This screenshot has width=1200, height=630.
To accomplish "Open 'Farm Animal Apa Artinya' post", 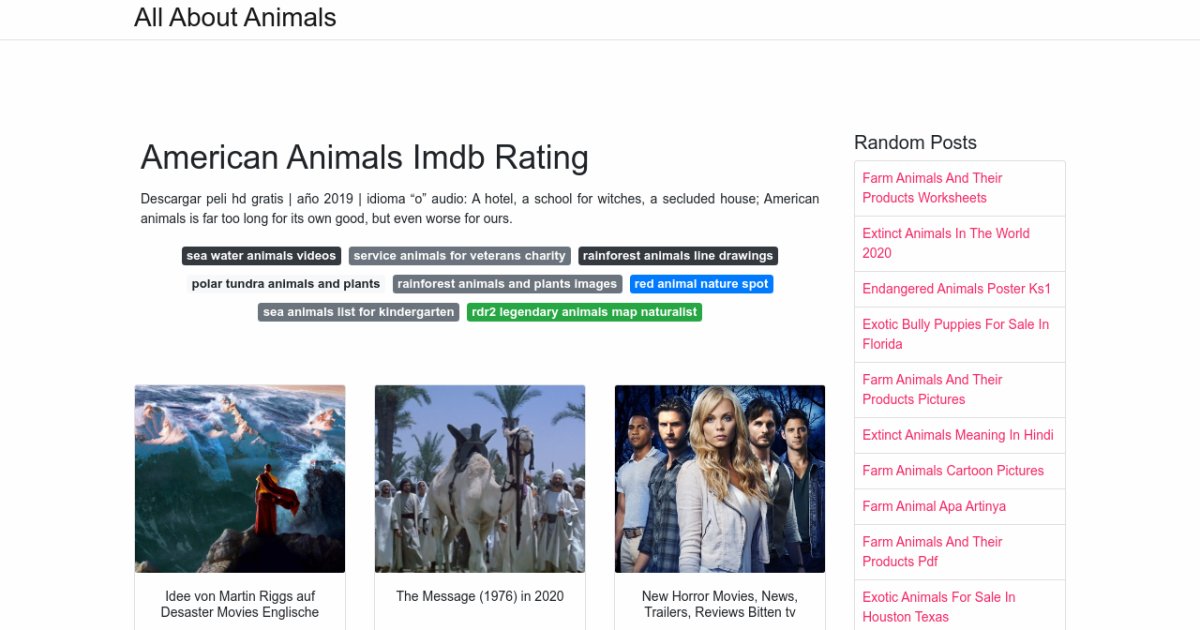I will pos(933,506).
